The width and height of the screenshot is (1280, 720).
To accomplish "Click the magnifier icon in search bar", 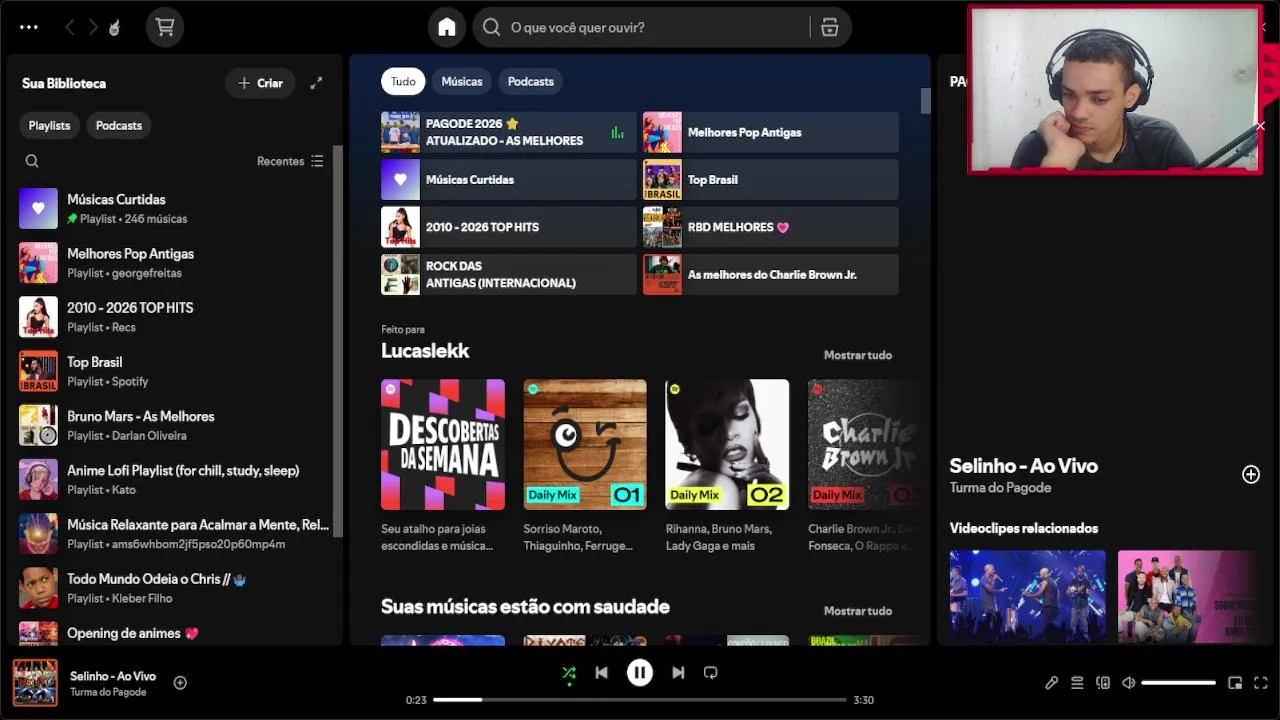I will click(491, 27).
